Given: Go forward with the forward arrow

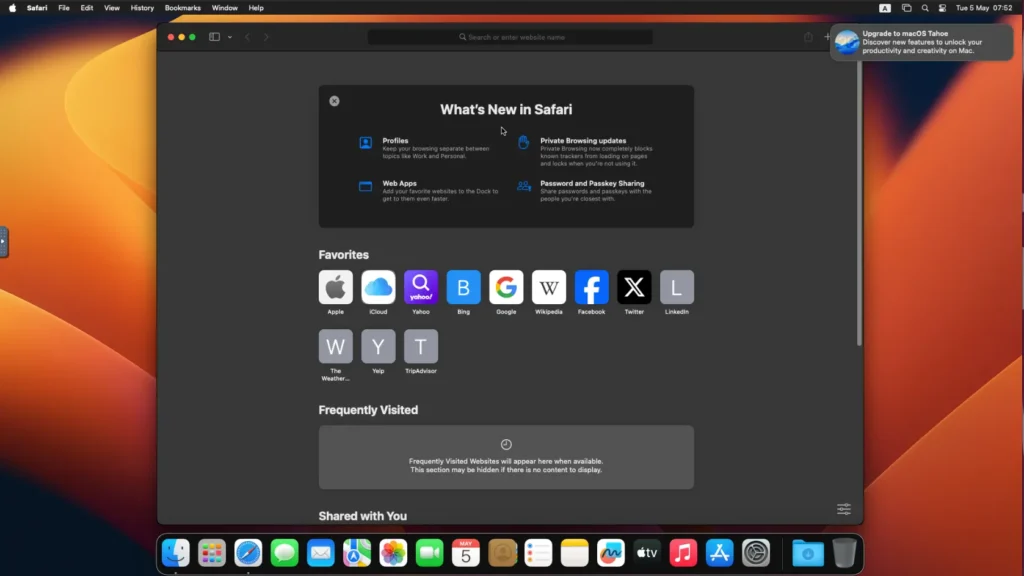Looking at the screenshot, I should coord(266,37).
